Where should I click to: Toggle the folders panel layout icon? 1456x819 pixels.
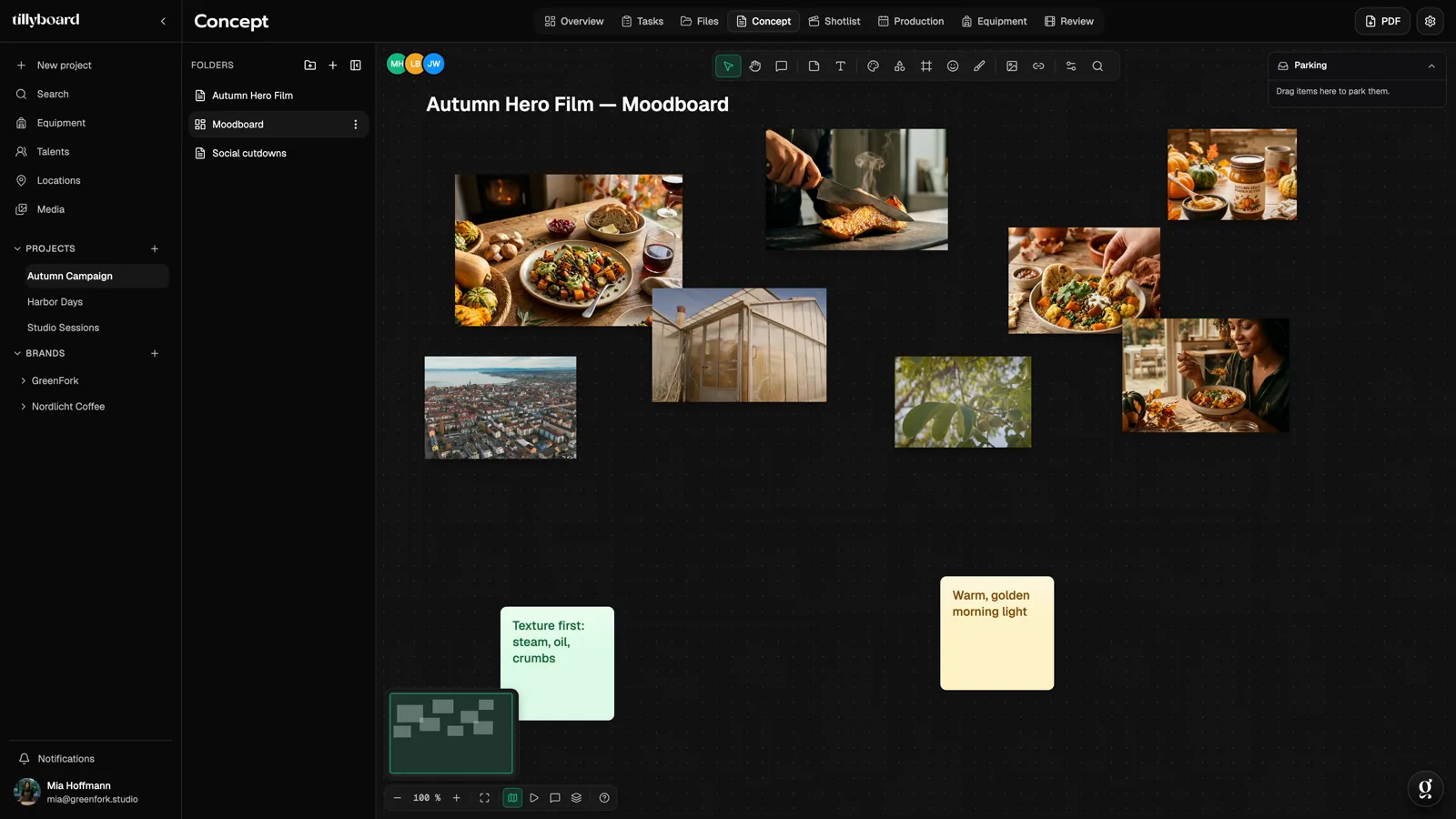356,66
